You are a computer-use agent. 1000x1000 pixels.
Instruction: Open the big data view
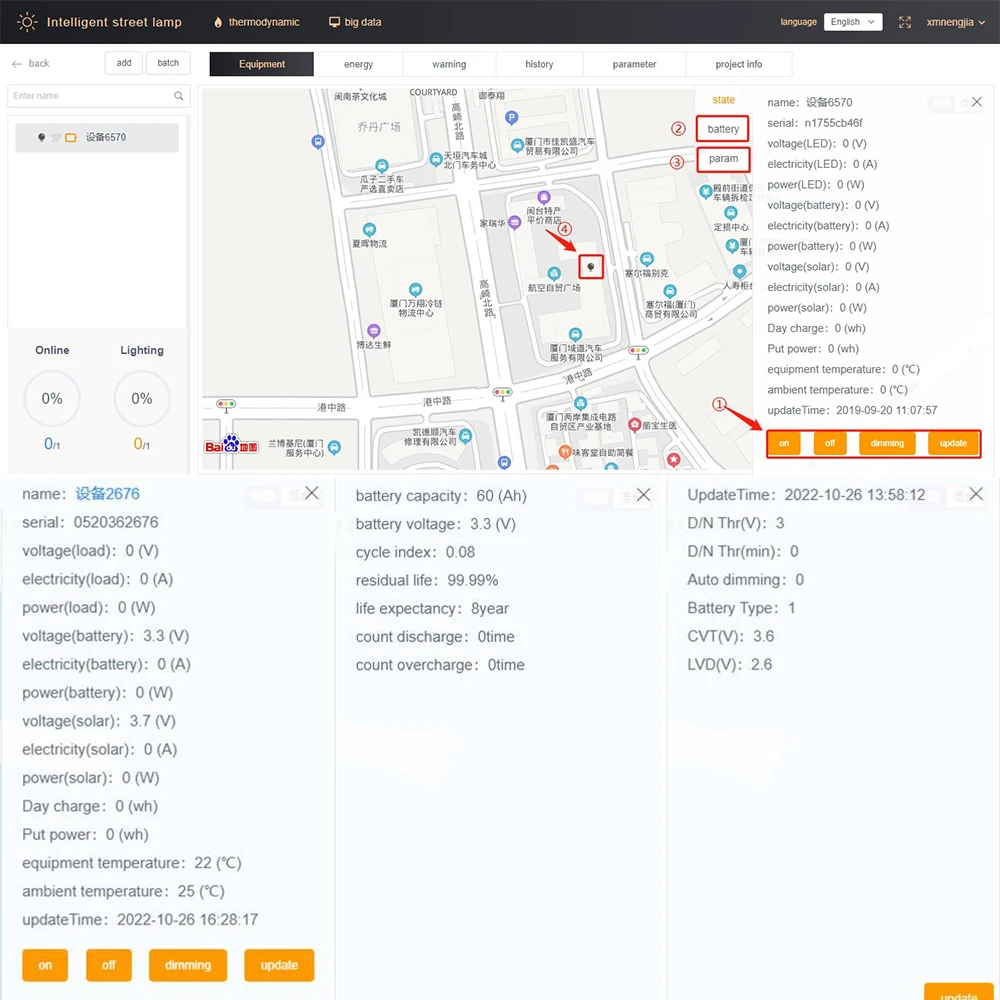tap(355, 22)
